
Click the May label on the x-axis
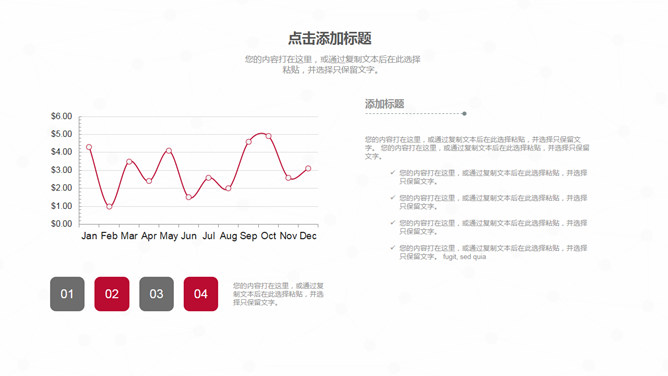pos(169,235)
